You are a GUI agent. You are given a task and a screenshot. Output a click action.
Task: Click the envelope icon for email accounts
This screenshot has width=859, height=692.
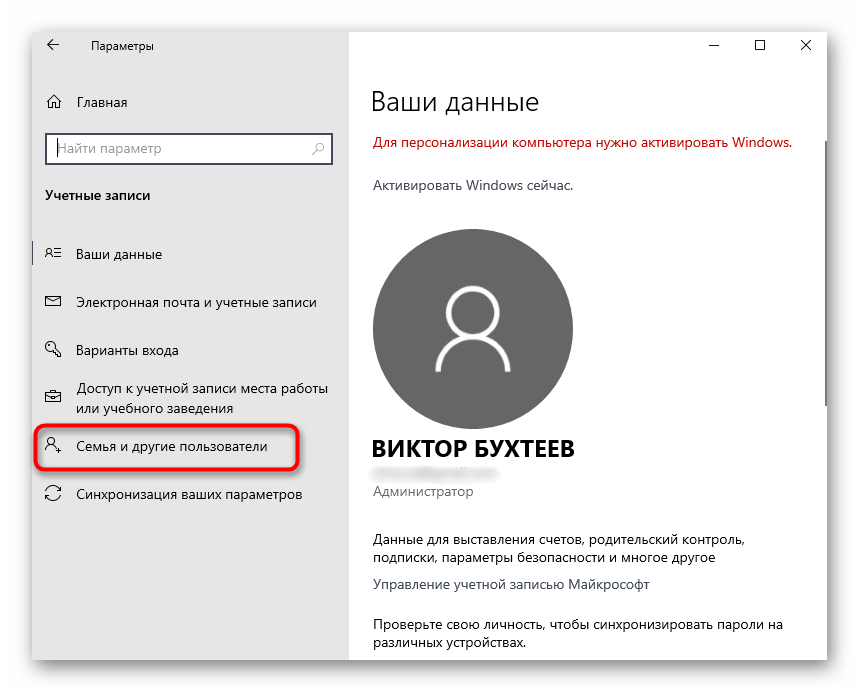[x=53, y=301]
